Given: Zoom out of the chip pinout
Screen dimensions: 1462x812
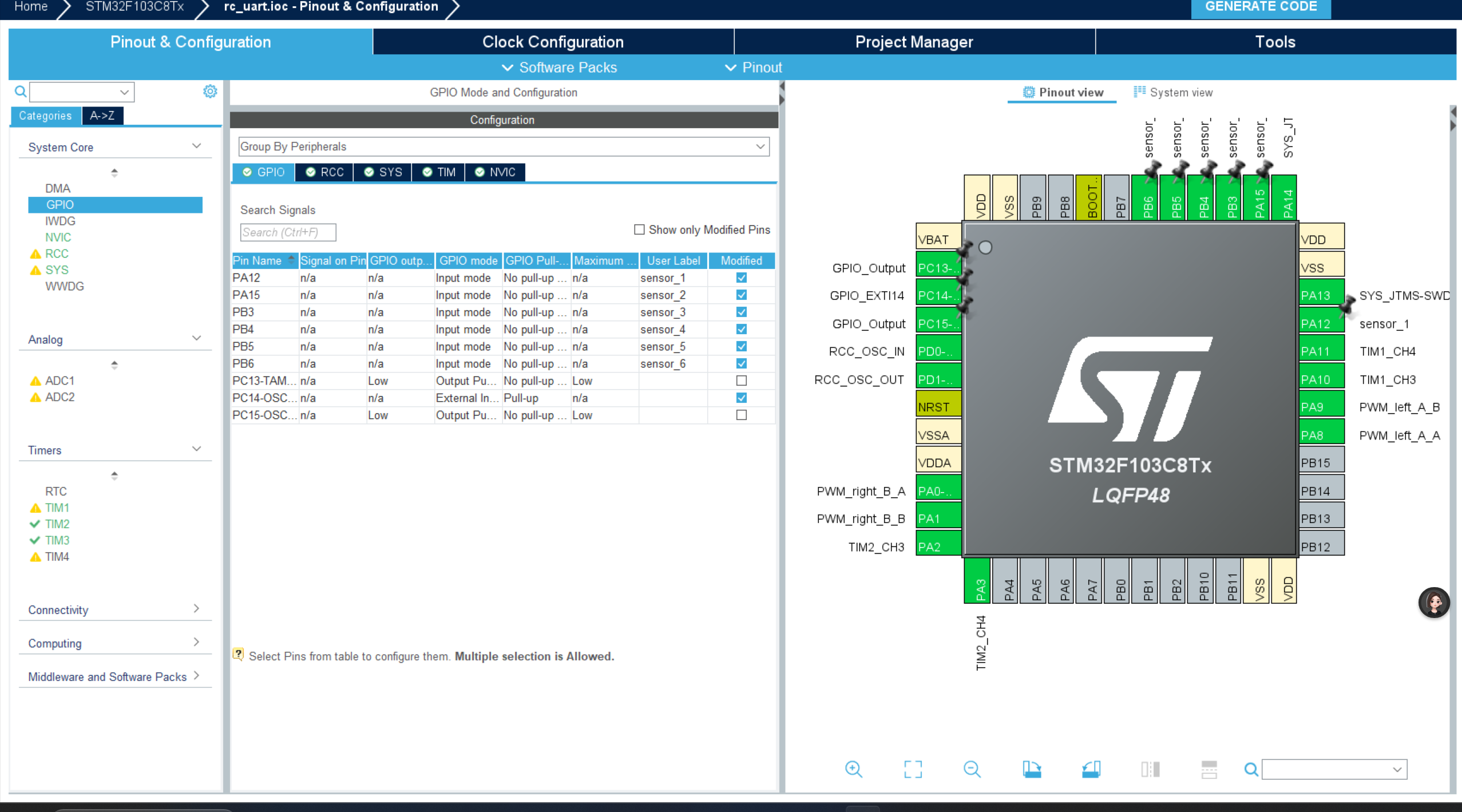Looking at the screenshot, I should click(972, 769).
